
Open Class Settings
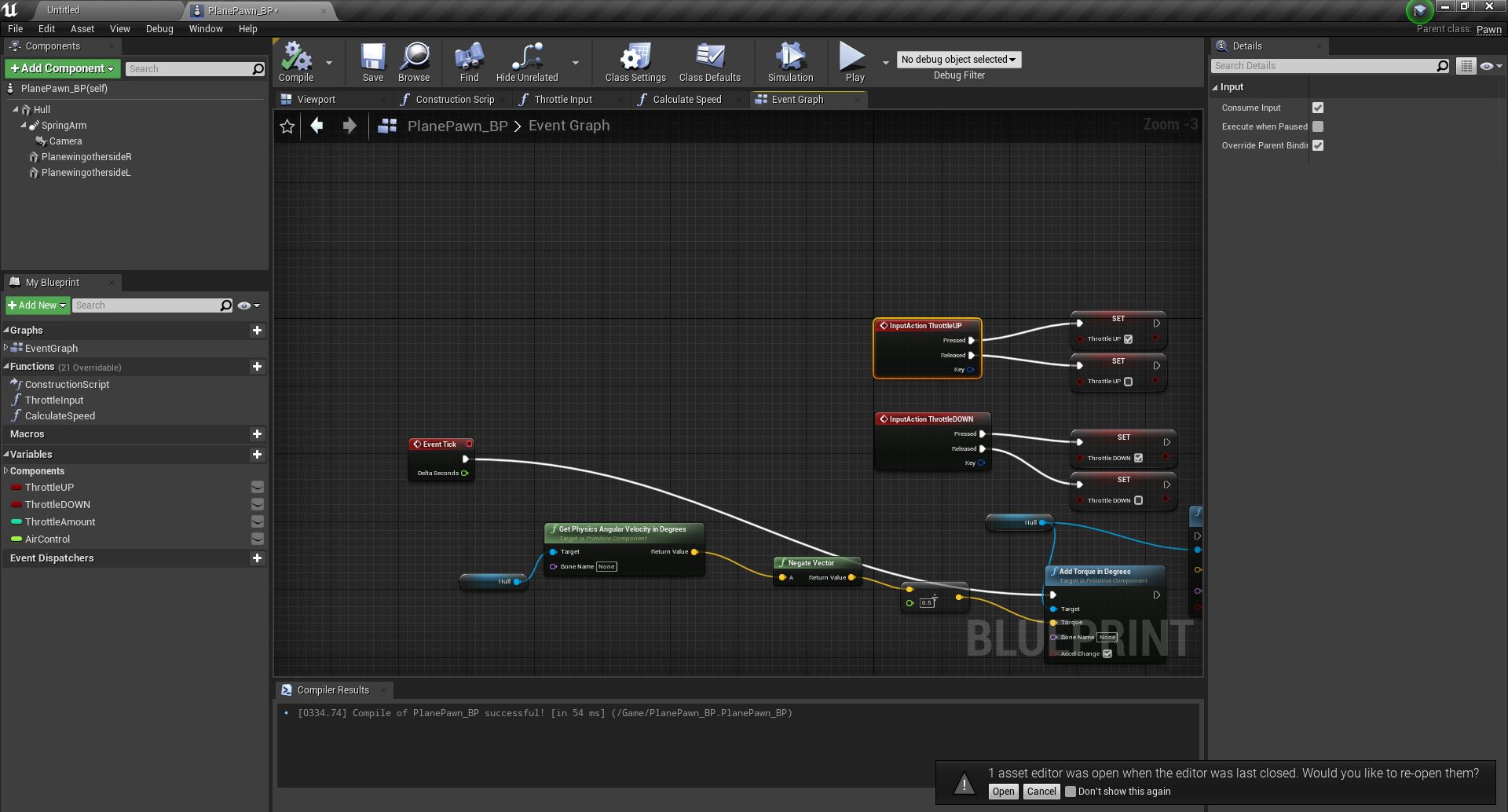pos(635,62)
